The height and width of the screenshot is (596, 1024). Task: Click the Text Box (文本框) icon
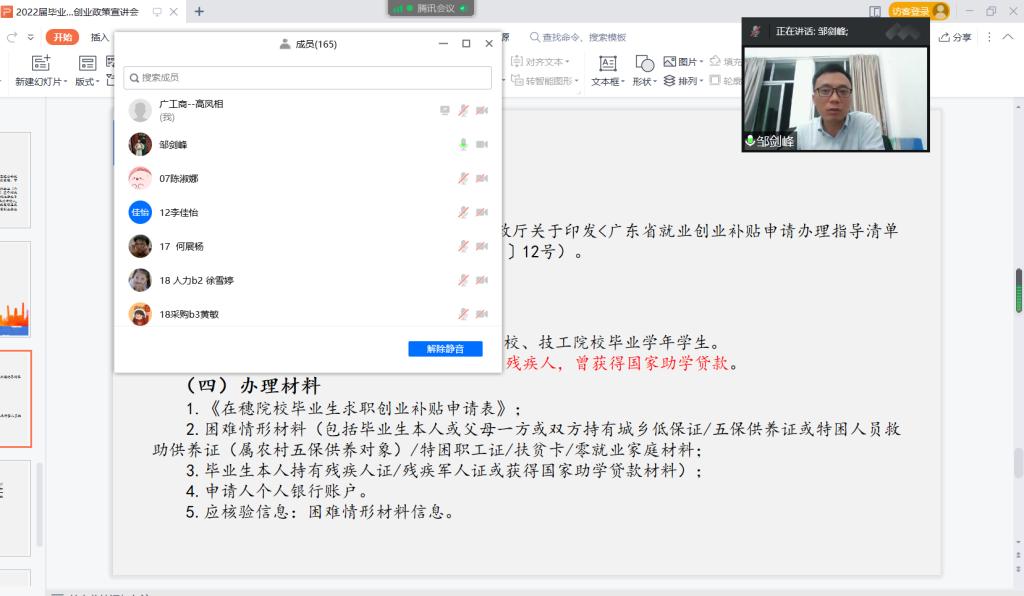click(x=606, y=64)
